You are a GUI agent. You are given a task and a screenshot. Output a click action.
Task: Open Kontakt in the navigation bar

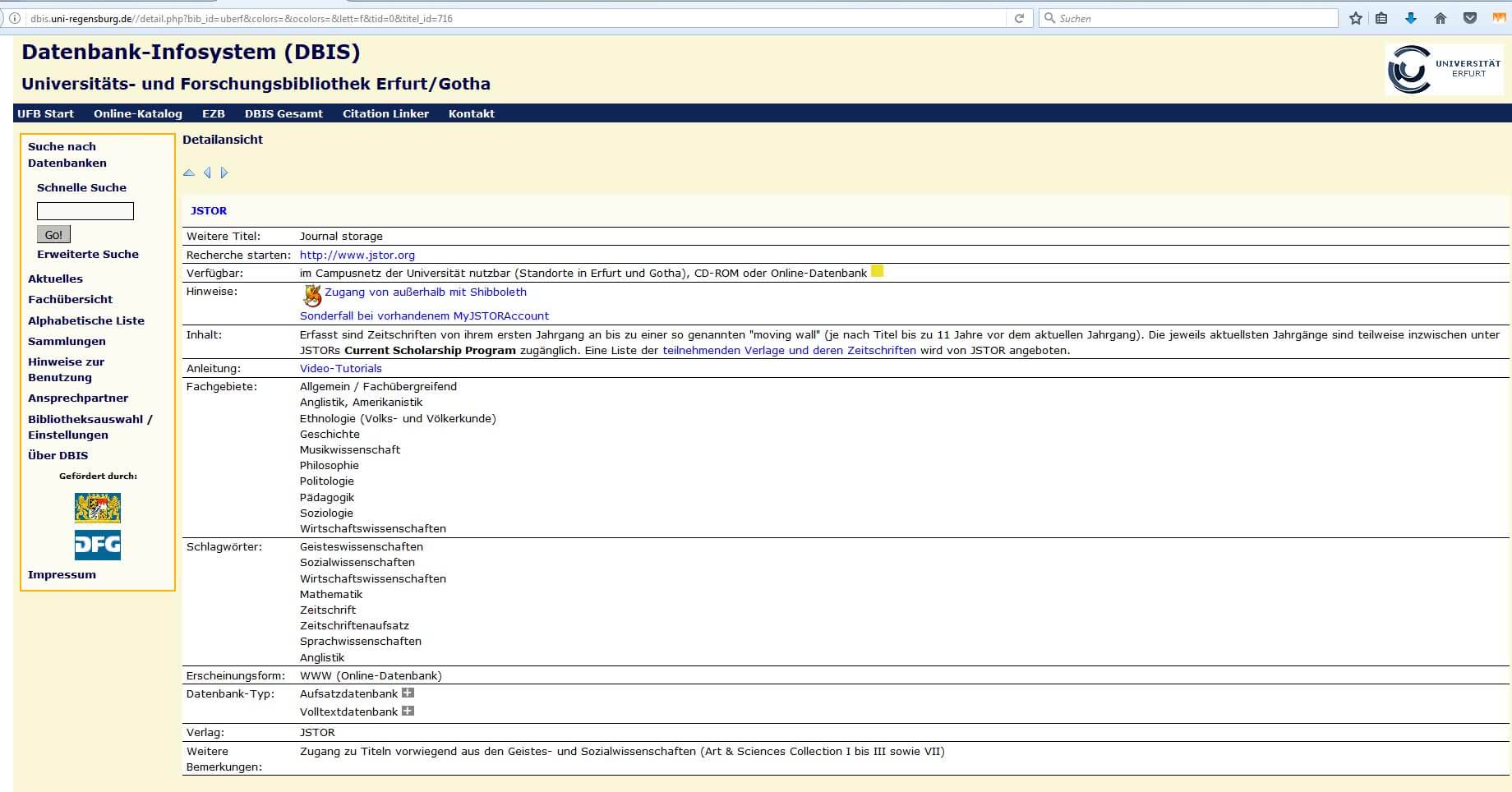[x=472, y=114]
